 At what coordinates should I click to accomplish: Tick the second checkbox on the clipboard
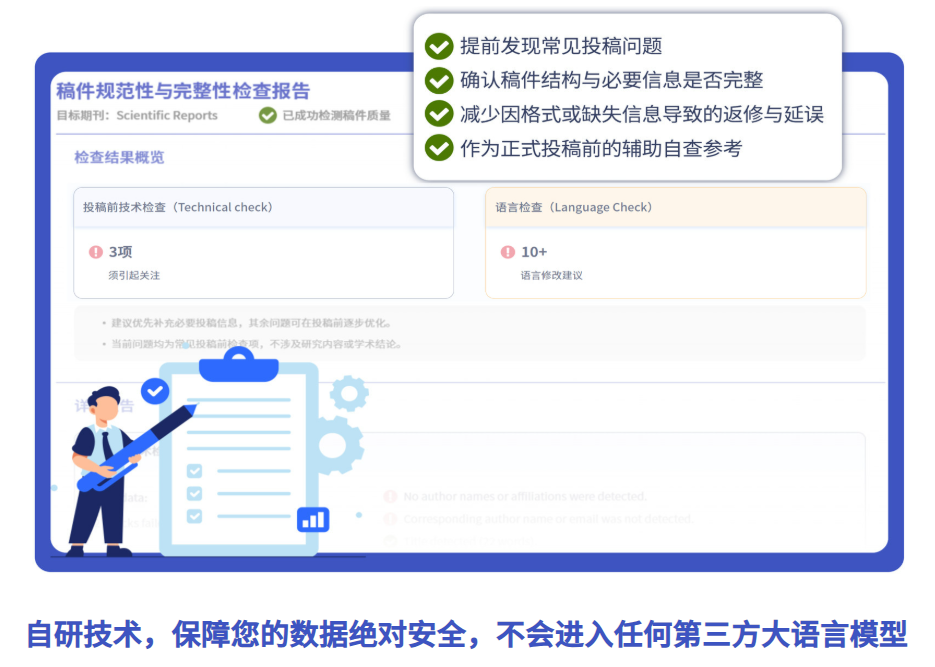[193, 493]
